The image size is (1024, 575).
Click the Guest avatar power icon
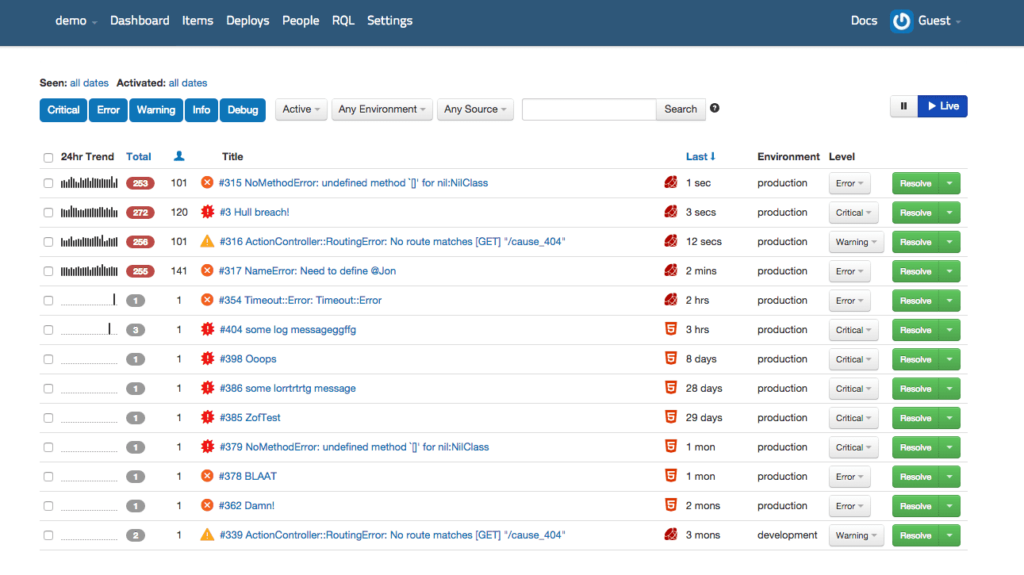901,21
